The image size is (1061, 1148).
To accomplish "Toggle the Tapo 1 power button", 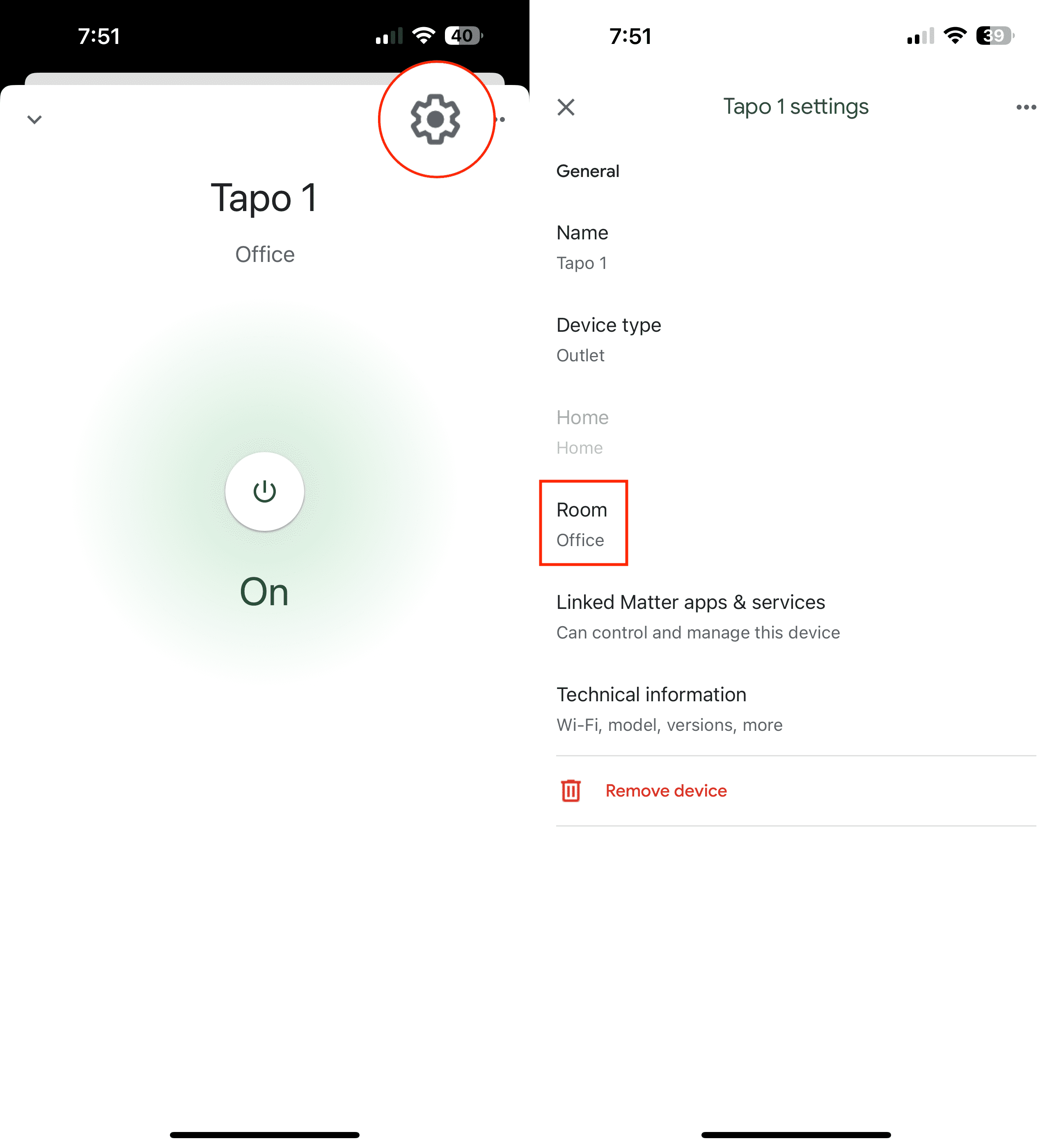I will tap(265, 491).
